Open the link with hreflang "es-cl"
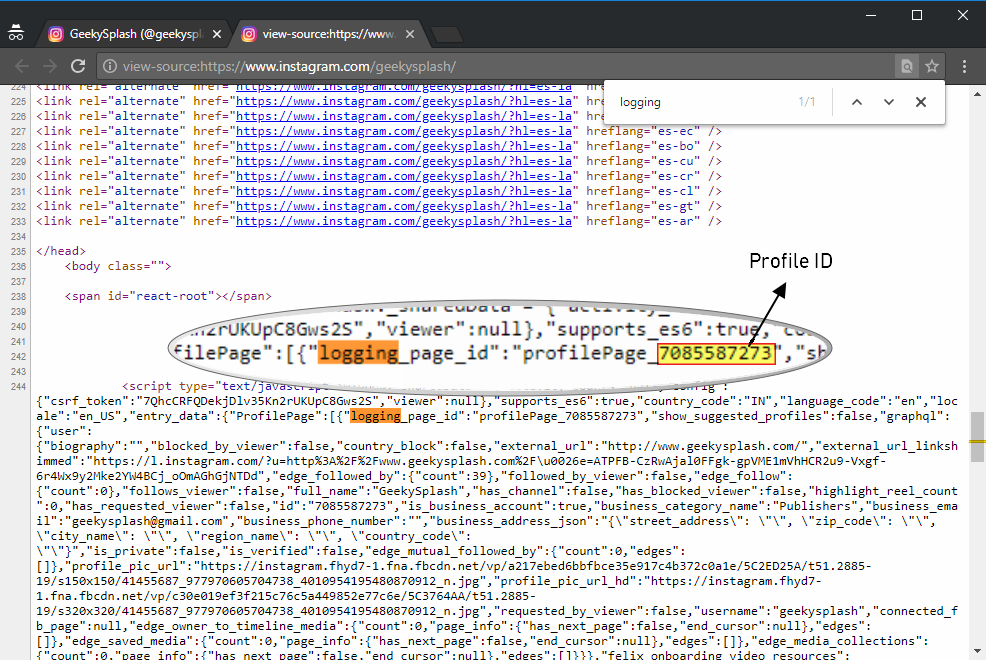 point(404,192)
